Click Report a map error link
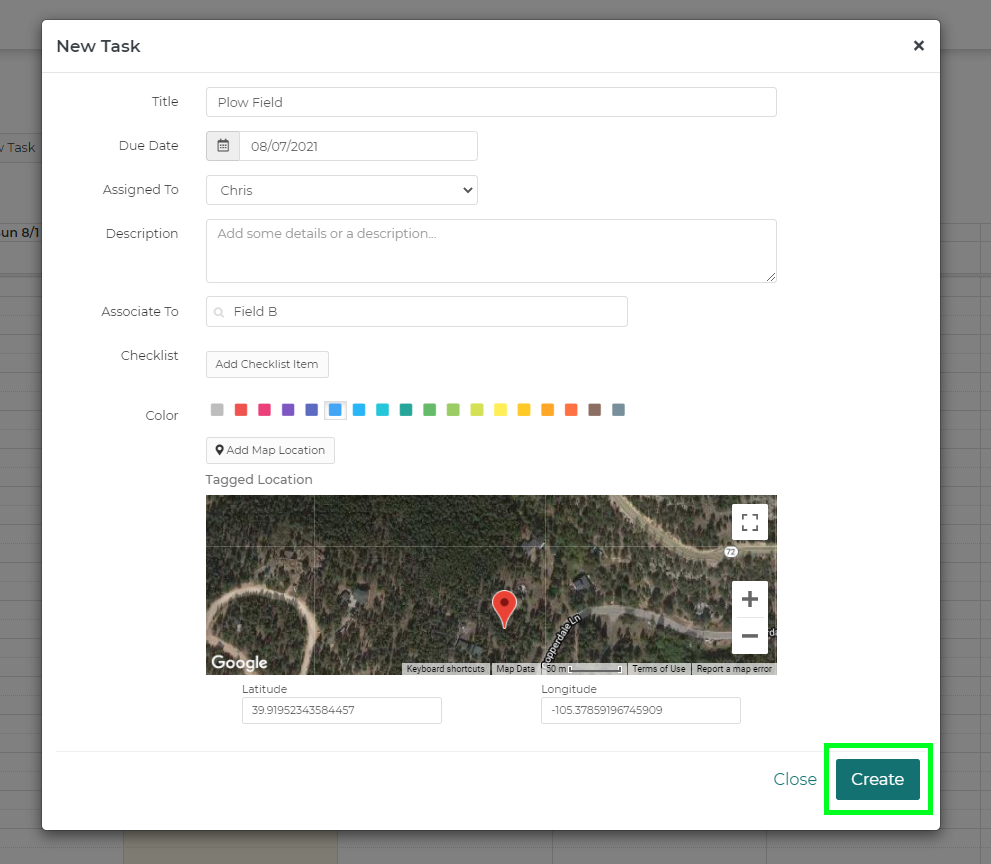The image size is (991, 864). point(734,669)
